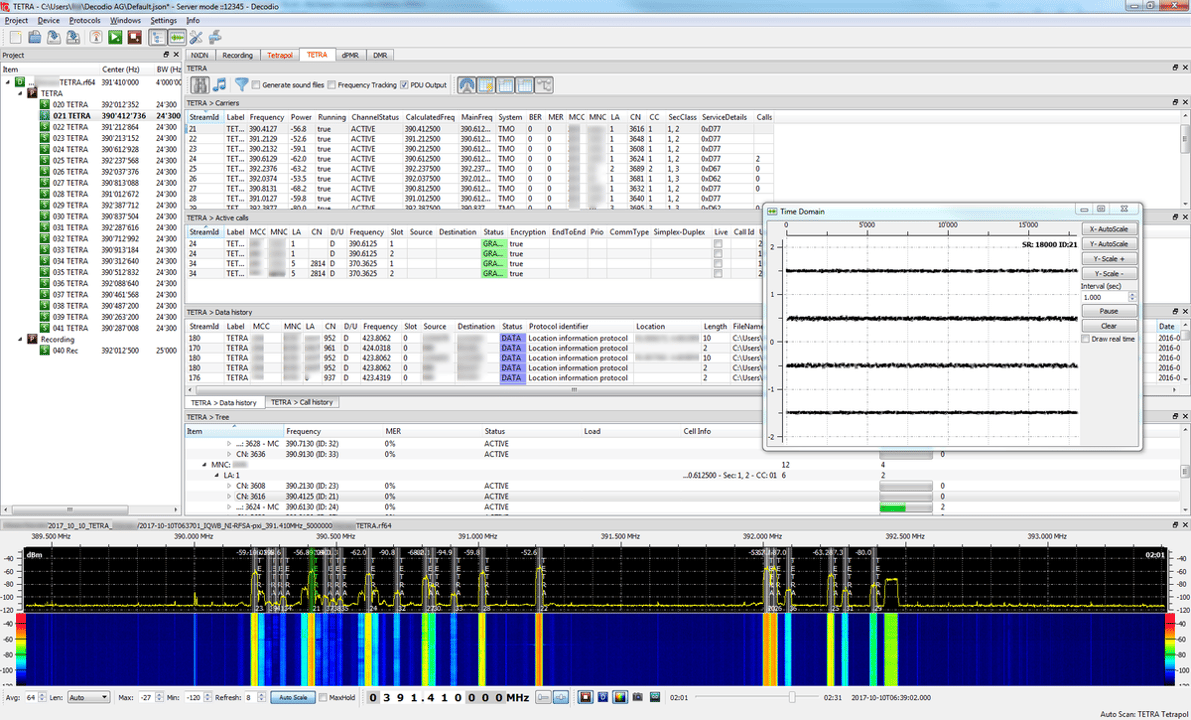This screenshot has width=1191, height=720.
Task: Expand the Recording tree item
Action: click(18, 339)
